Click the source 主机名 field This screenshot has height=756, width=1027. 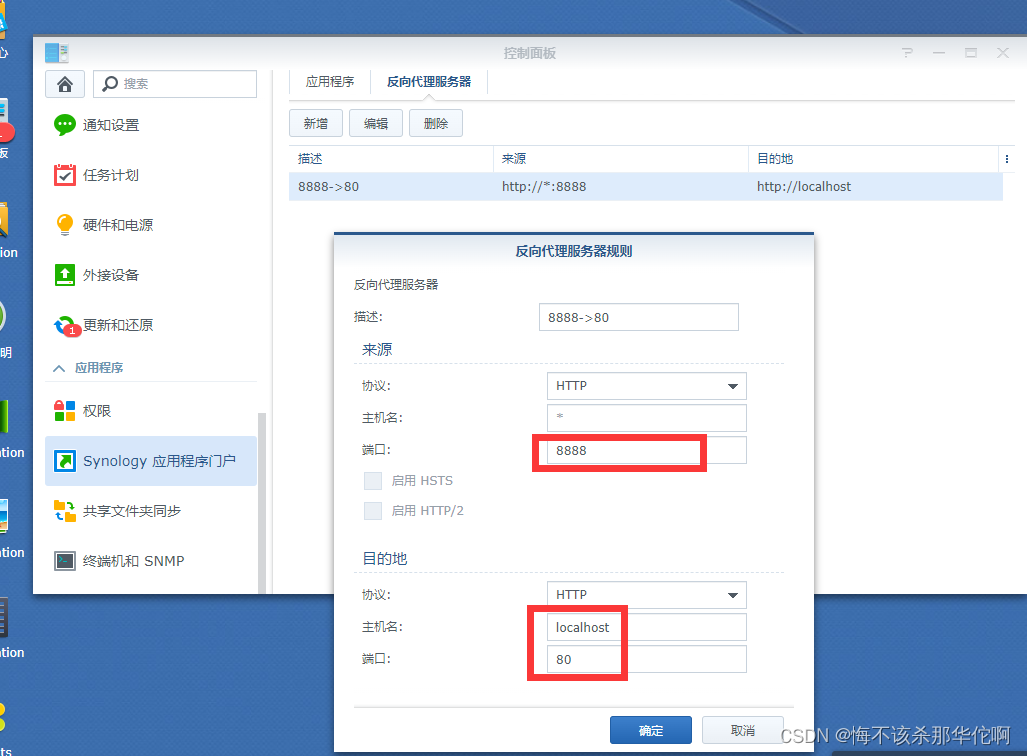(x=646, y=418)
